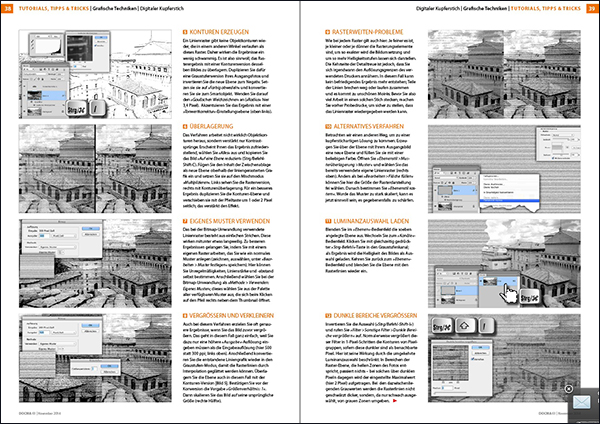Viewport: 600px width, 424px height.
Task: Select heading LUMINANZAUSWAHL LADEN
Action: click(x=371, y=221)
